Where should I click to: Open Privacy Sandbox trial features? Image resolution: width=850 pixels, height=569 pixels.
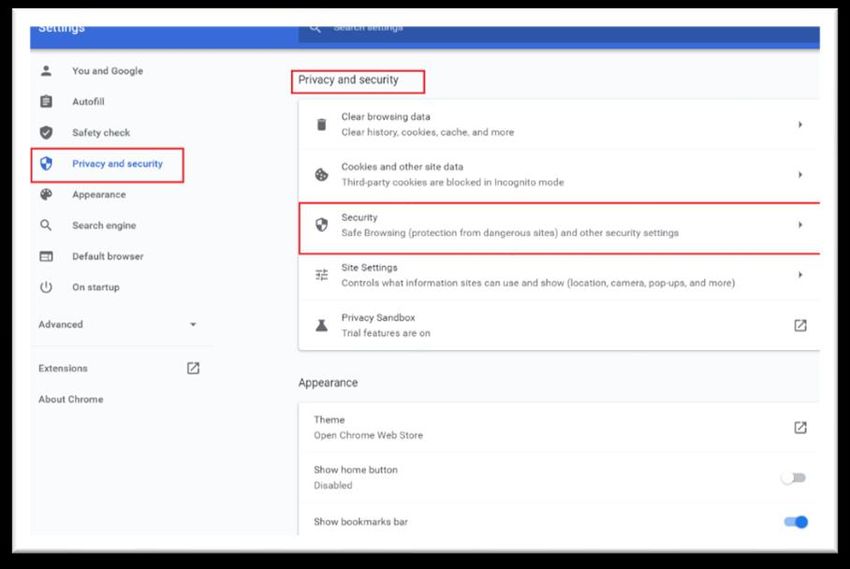[559, 325]
